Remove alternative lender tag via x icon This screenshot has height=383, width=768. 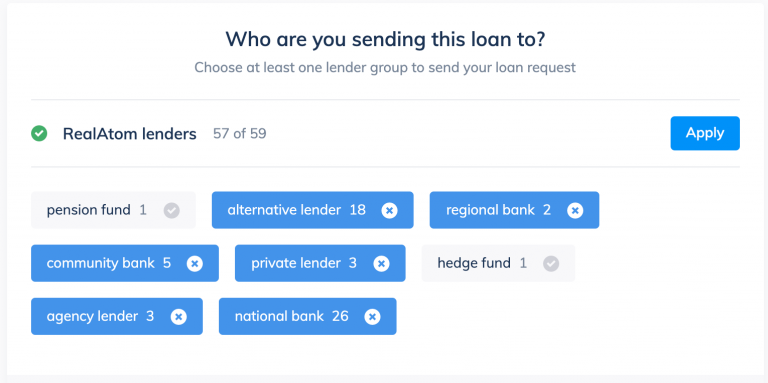click(x=389, y=211)
